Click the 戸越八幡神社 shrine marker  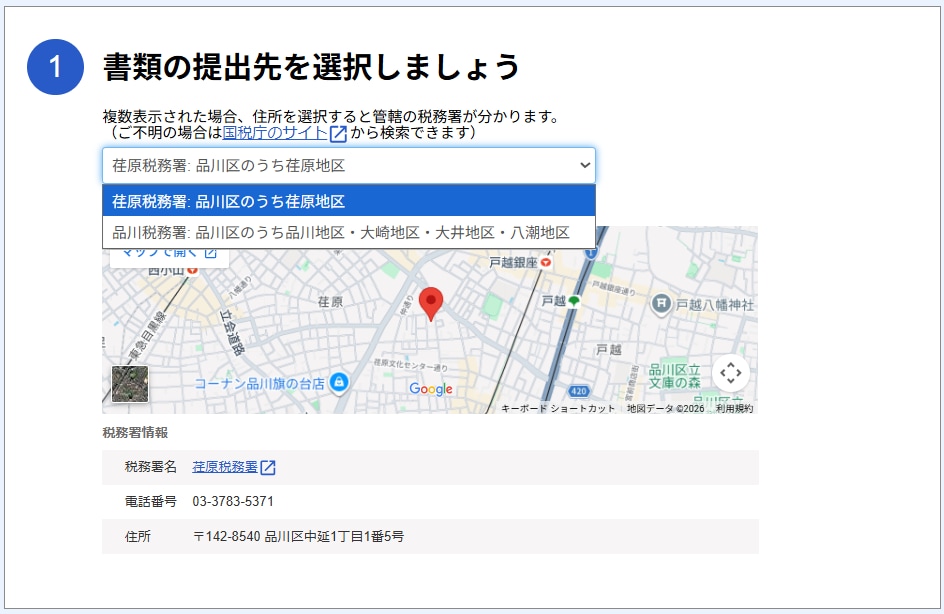coord(660,303)
